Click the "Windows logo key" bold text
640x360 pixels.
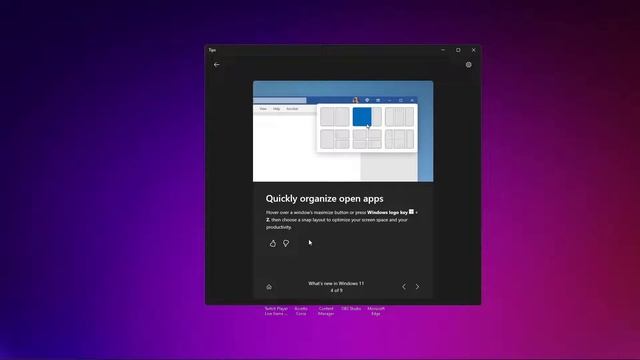point(387,212)
